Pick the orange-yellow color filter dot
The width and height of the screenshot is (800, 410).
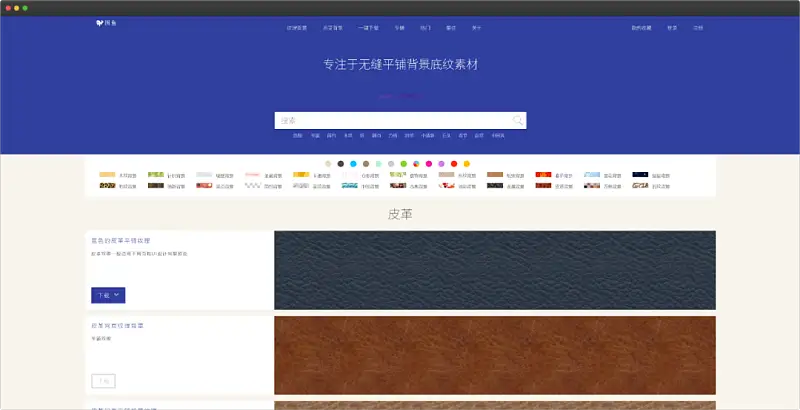coord(466,164)
